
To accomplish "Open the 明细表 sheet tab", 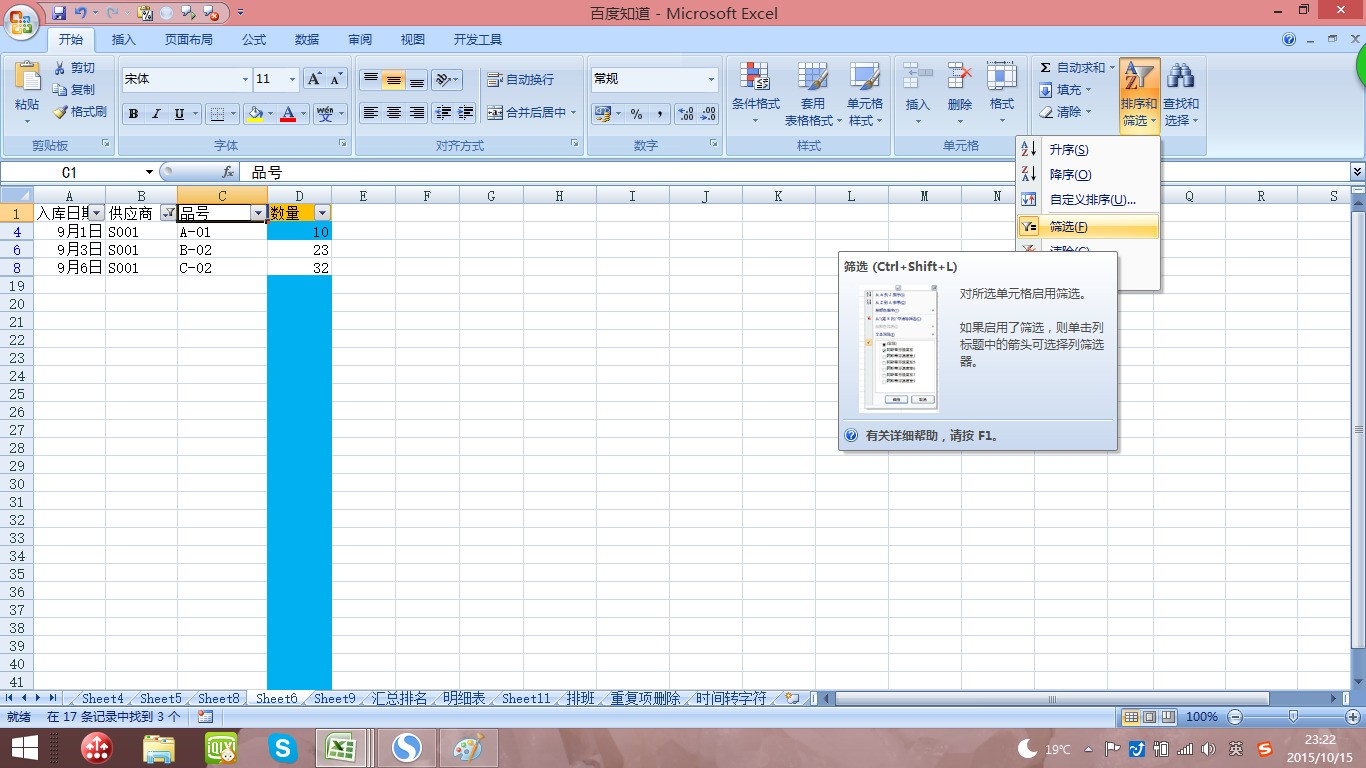I will click(x=464, y=699).
